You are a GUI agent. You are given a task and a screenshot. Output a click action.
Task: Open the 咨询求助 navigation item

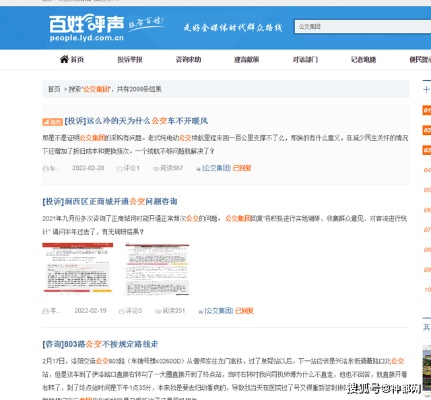click(188, 60)
